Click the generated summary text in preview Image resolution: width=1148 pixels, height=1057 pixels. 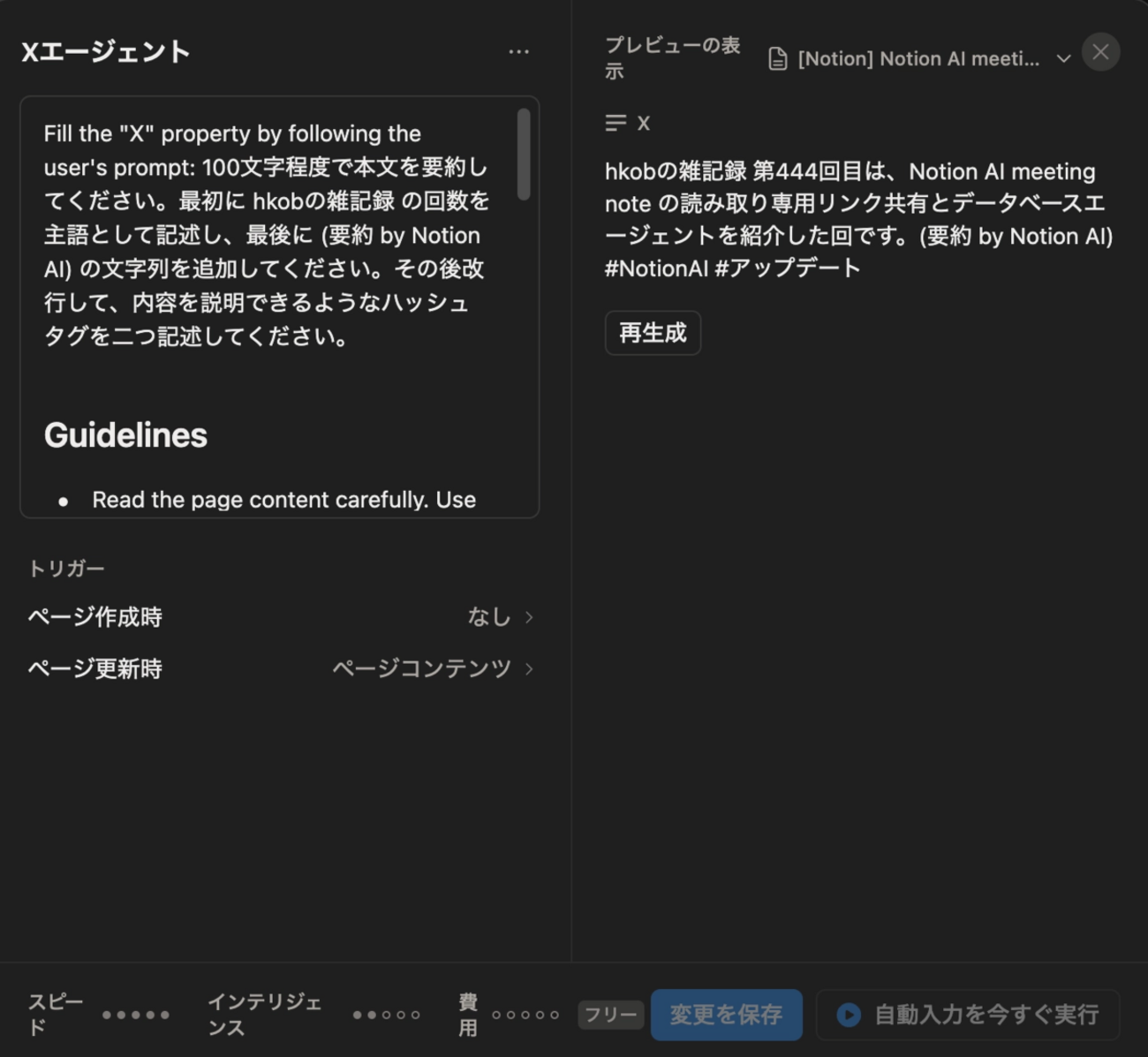(x=859, y=219)
